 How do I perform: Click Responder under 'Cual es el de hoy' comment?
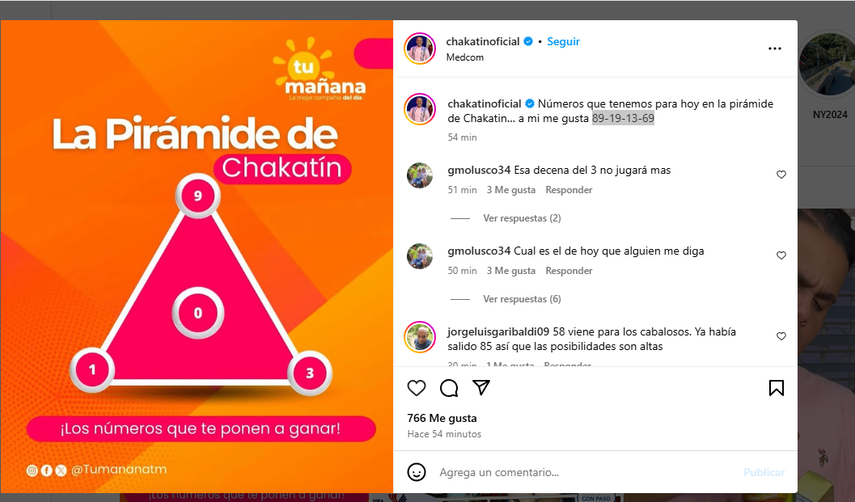[x=569, y=270]
